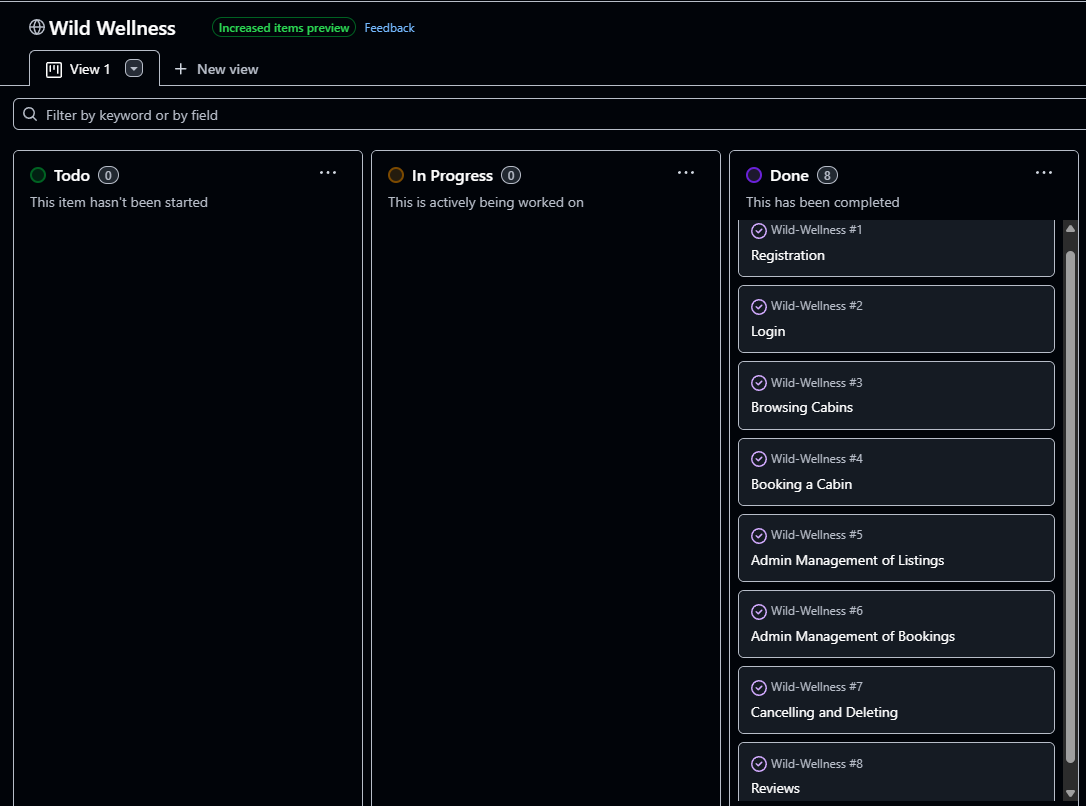Open the Done column three-dot menu
This screenshot has height=806, width=1086.
click(x=1044, y=172)
